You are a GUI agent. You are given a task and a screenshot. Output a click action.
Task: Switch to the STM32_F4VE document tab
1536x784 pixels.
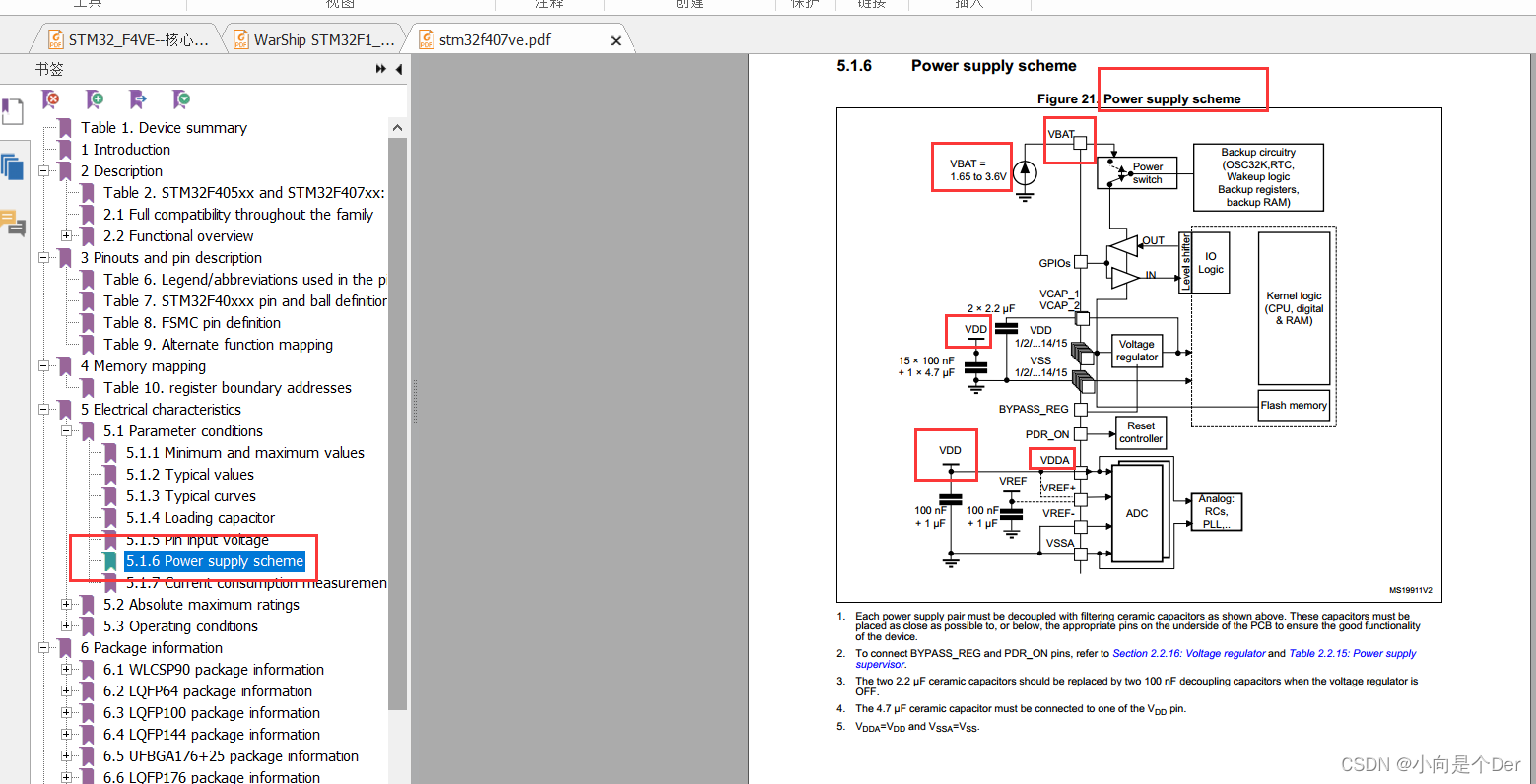(x=128, y=39)
